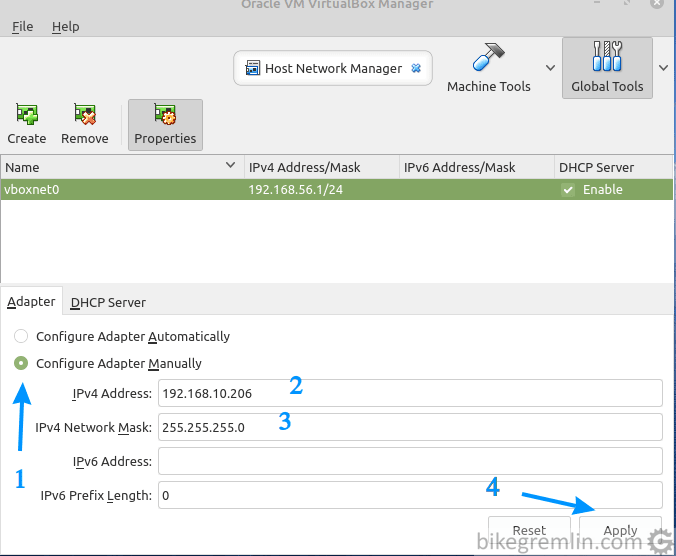Click the Reset button

point(529,531)
